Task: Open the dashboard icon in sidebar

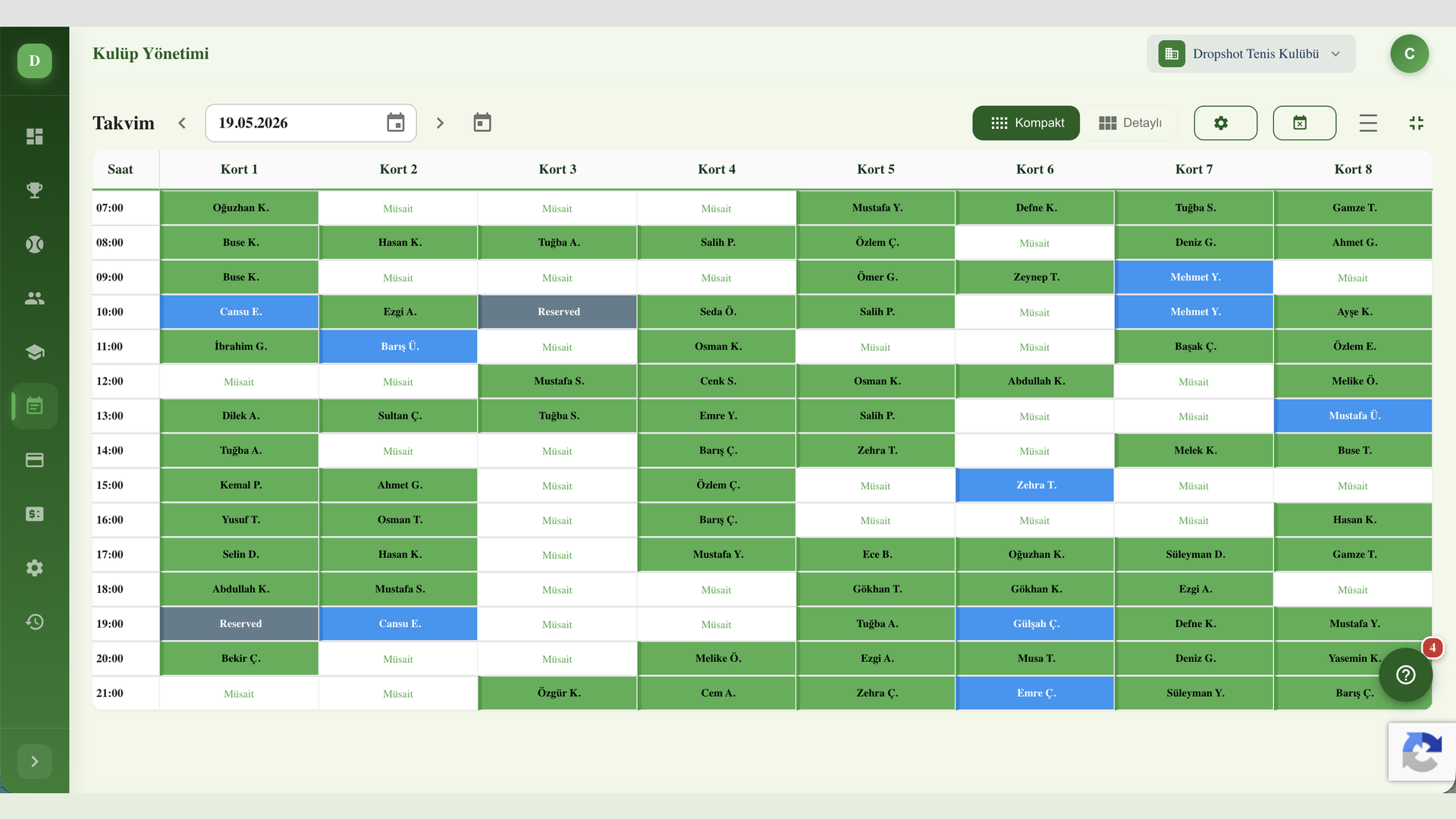Action: click(34, 136)
